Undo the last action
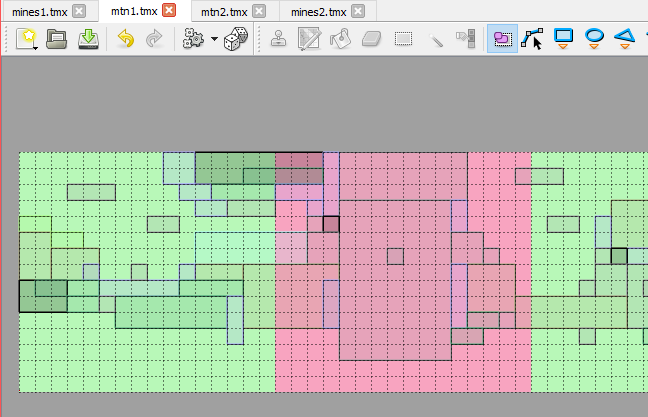Screen dimensions: 648x417 [126, 39]
